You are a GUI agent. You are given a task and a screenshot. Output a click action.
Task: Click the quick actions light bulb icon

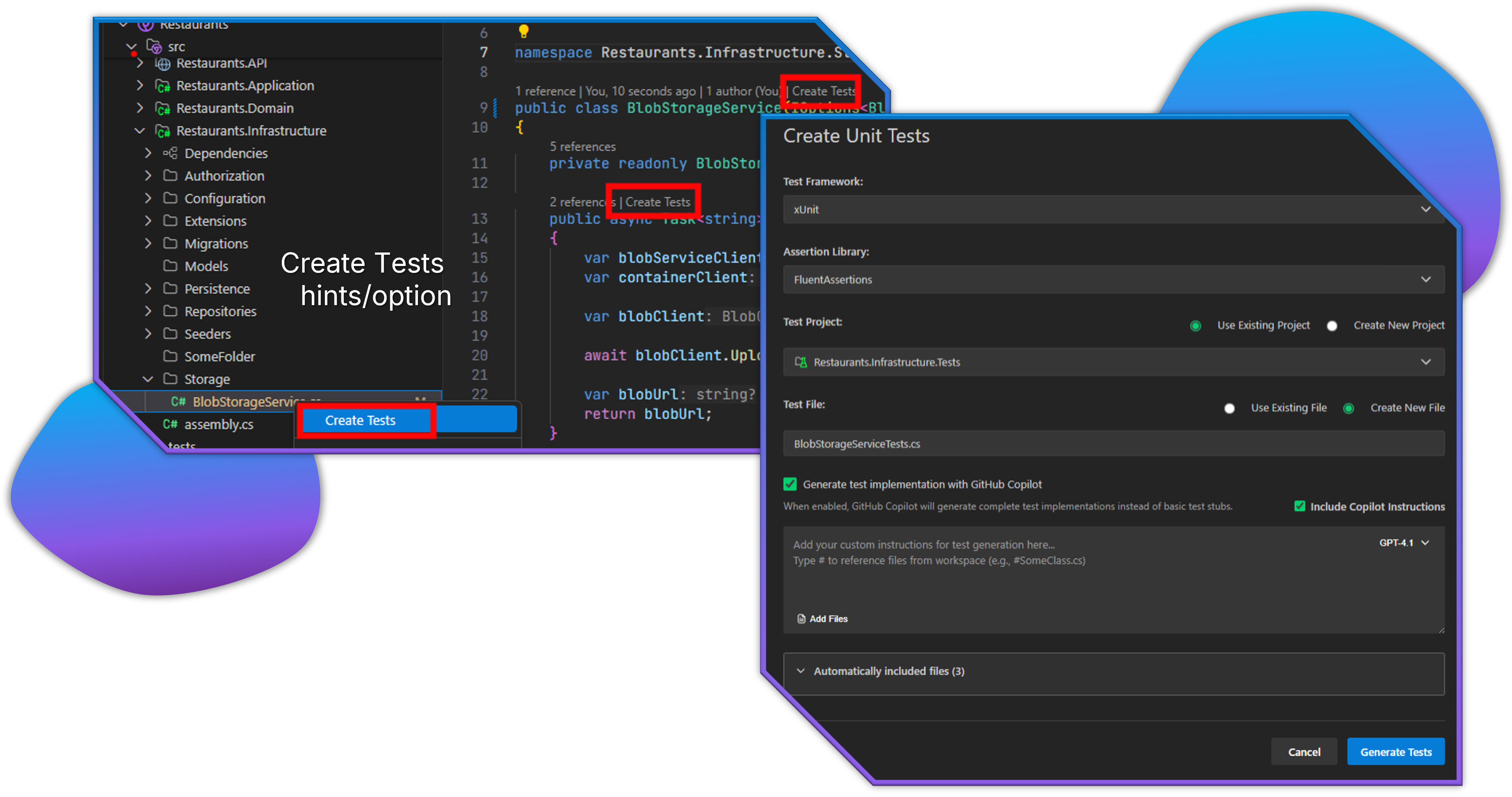pyautogui.click(x=524, y=31)
